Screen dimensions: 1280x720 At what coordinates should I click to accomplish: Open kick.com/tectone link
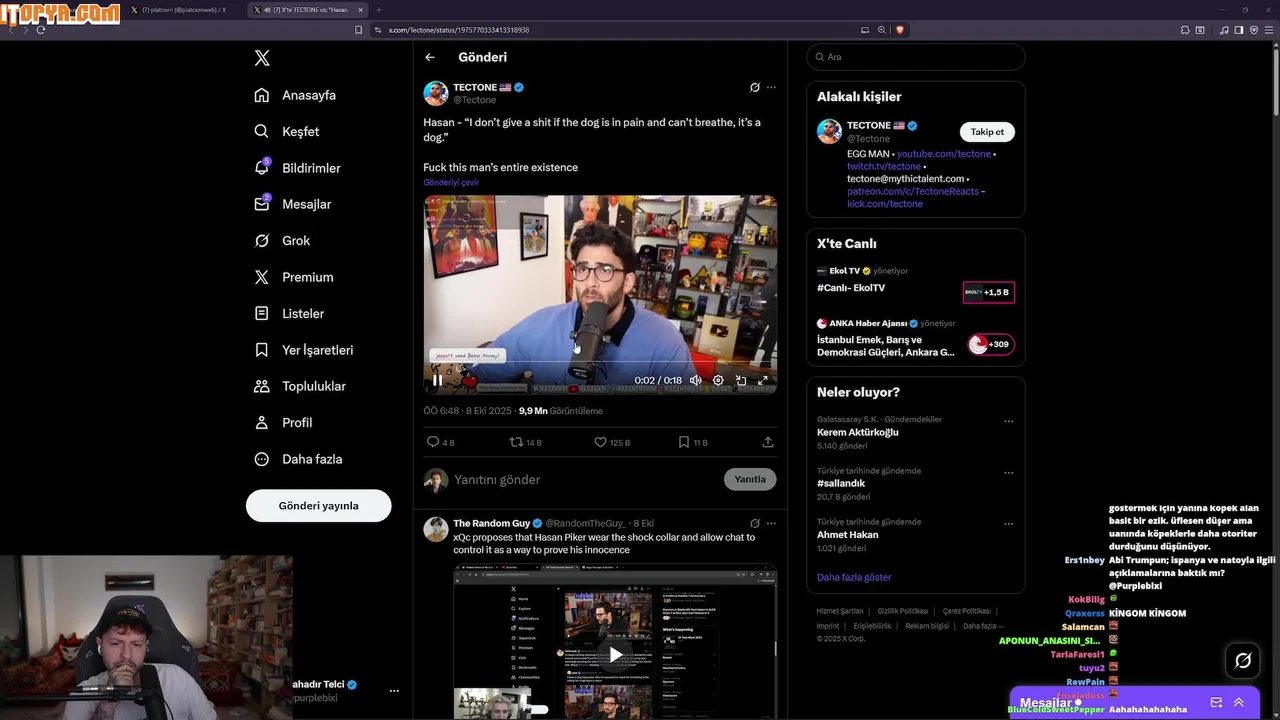[x=885, y=204]
